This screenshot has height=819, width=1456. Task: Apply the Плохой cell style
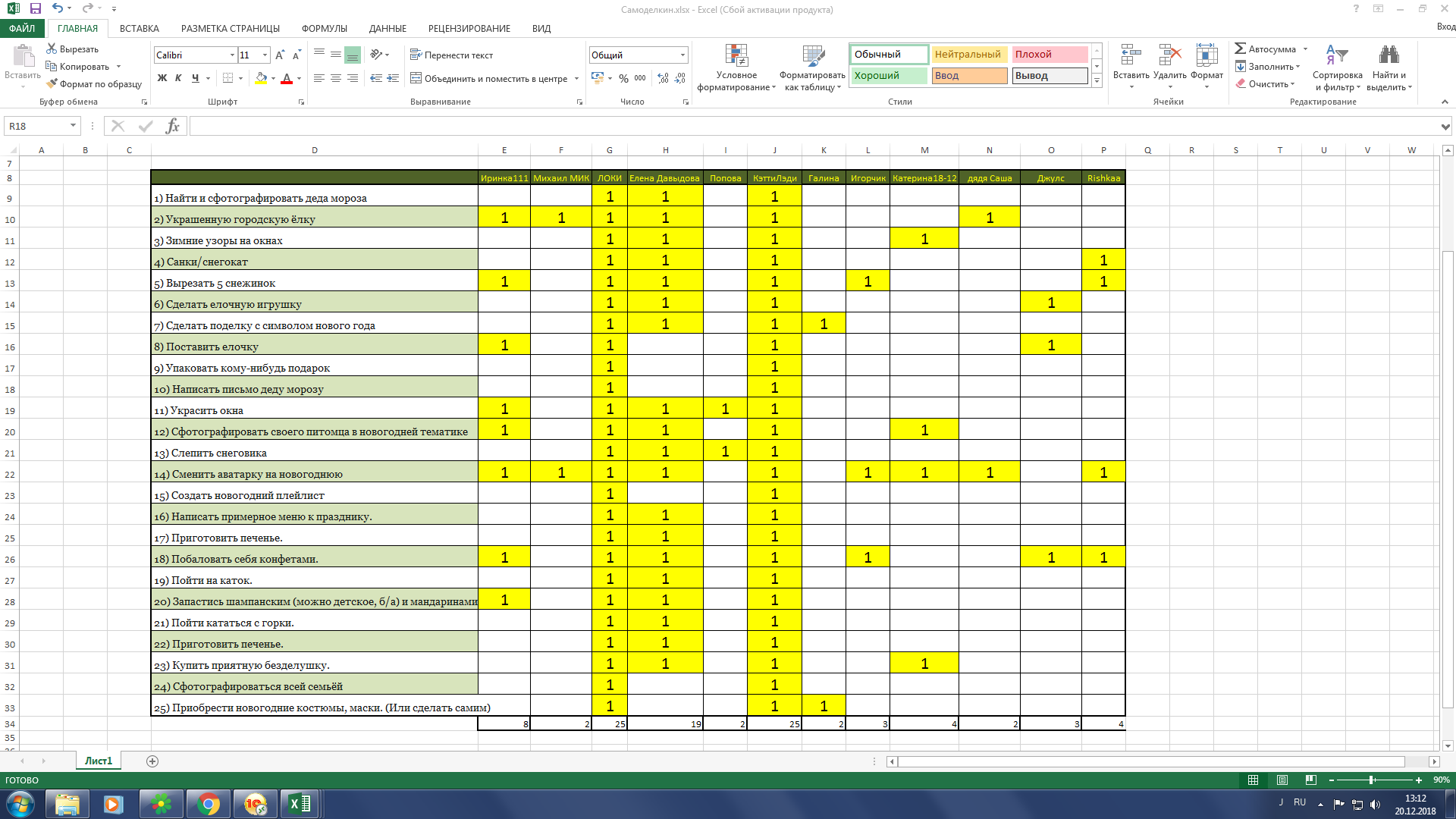tap(1049, 55)
